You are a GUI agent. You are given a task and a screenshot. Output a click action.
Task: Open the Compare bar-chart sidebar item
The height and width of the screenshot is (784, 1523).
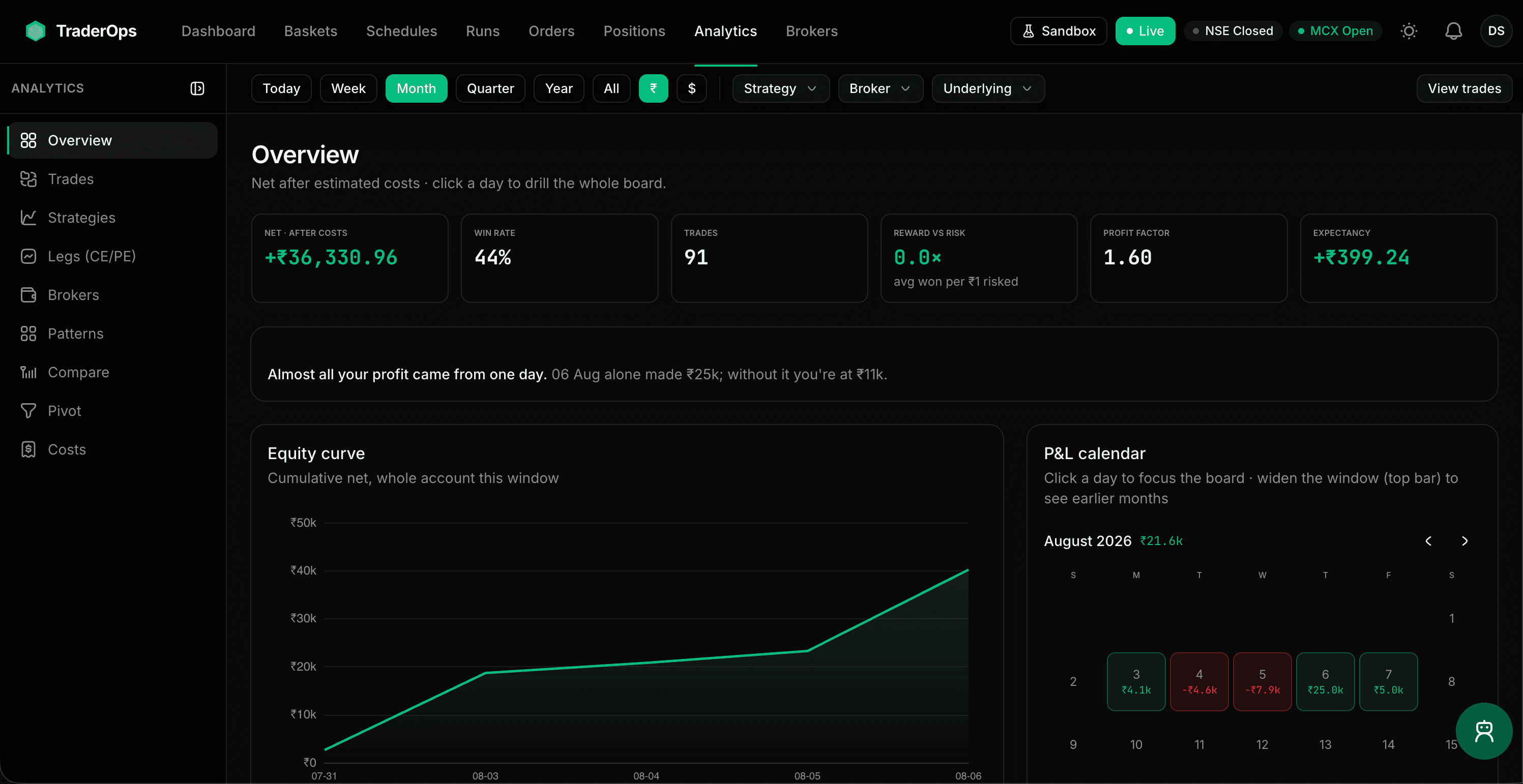(x=64, y=372)
